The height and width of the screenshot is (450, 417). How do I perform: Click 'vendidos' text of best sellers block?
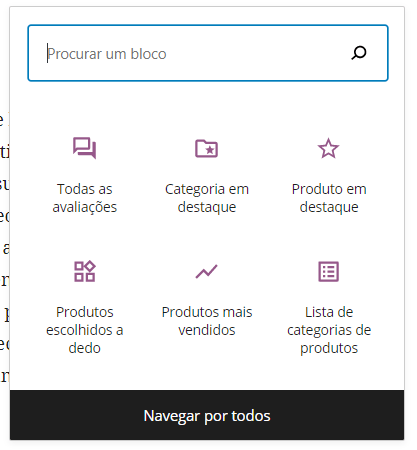(207, 330)
